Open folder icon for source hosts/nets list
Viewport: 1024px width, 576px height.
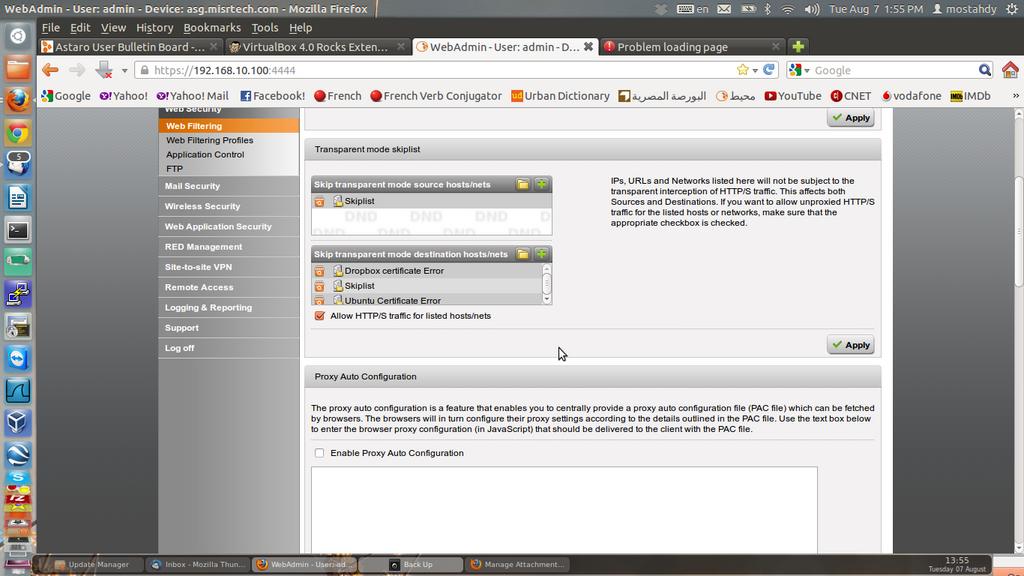point(522,184)
